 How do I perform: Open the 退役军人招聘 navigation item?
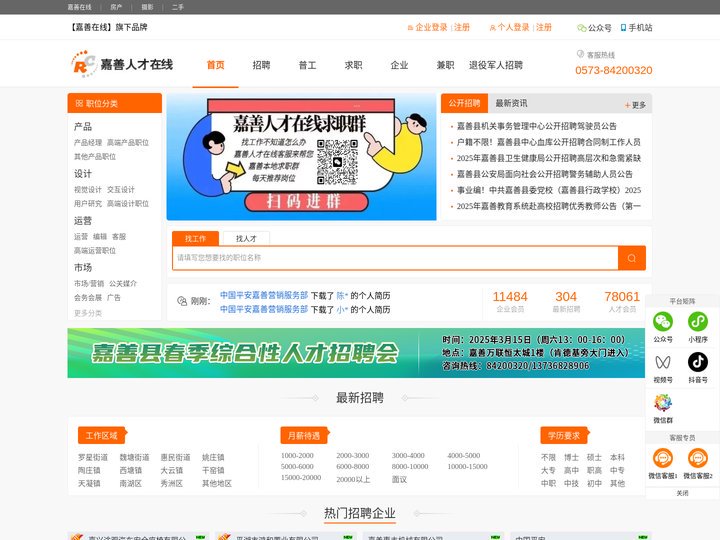(x=495, y=65)
